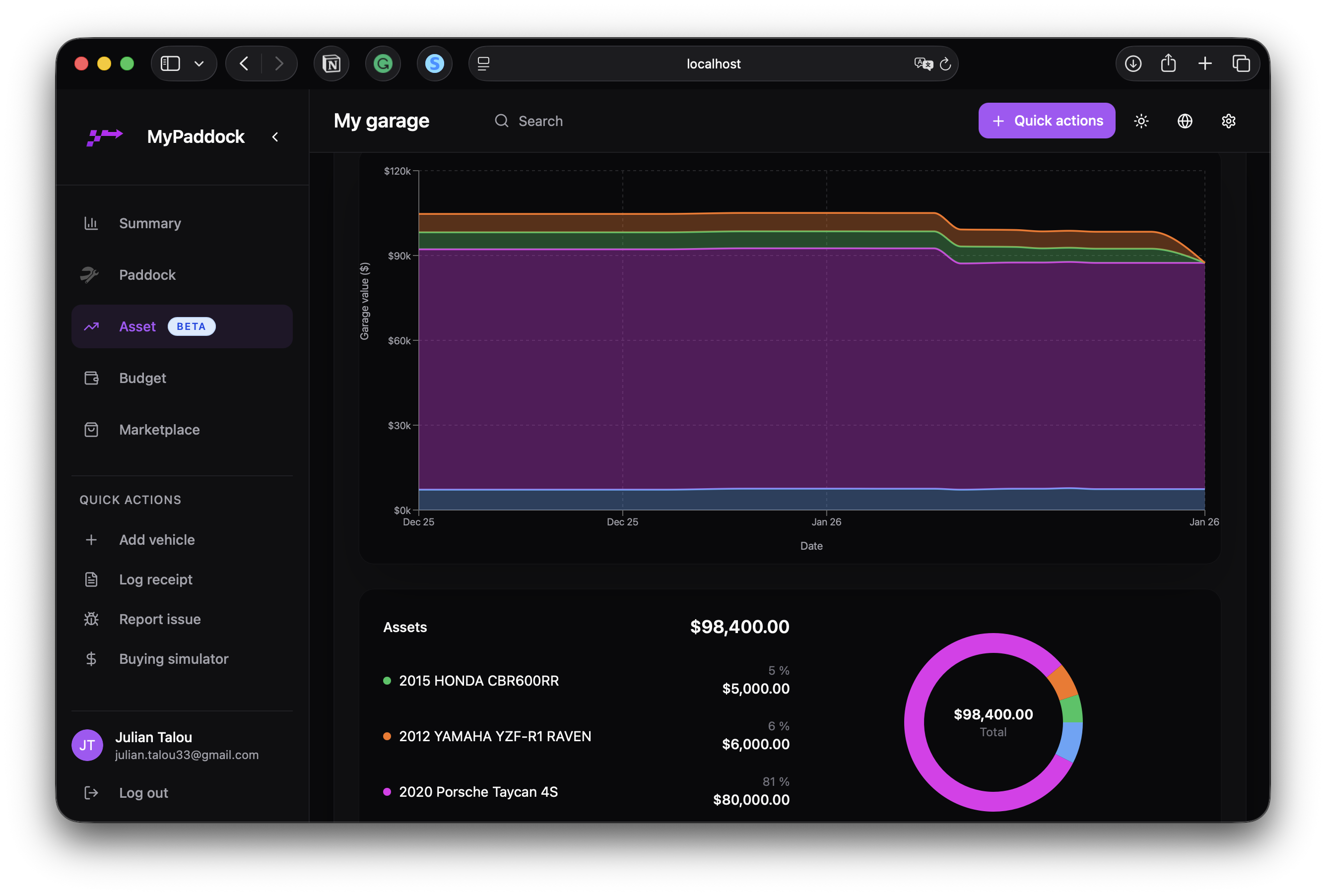
Task: Select the 2020 Porsche Taycan purple dot
Action: pyautogui.click(x=388, y=792)
